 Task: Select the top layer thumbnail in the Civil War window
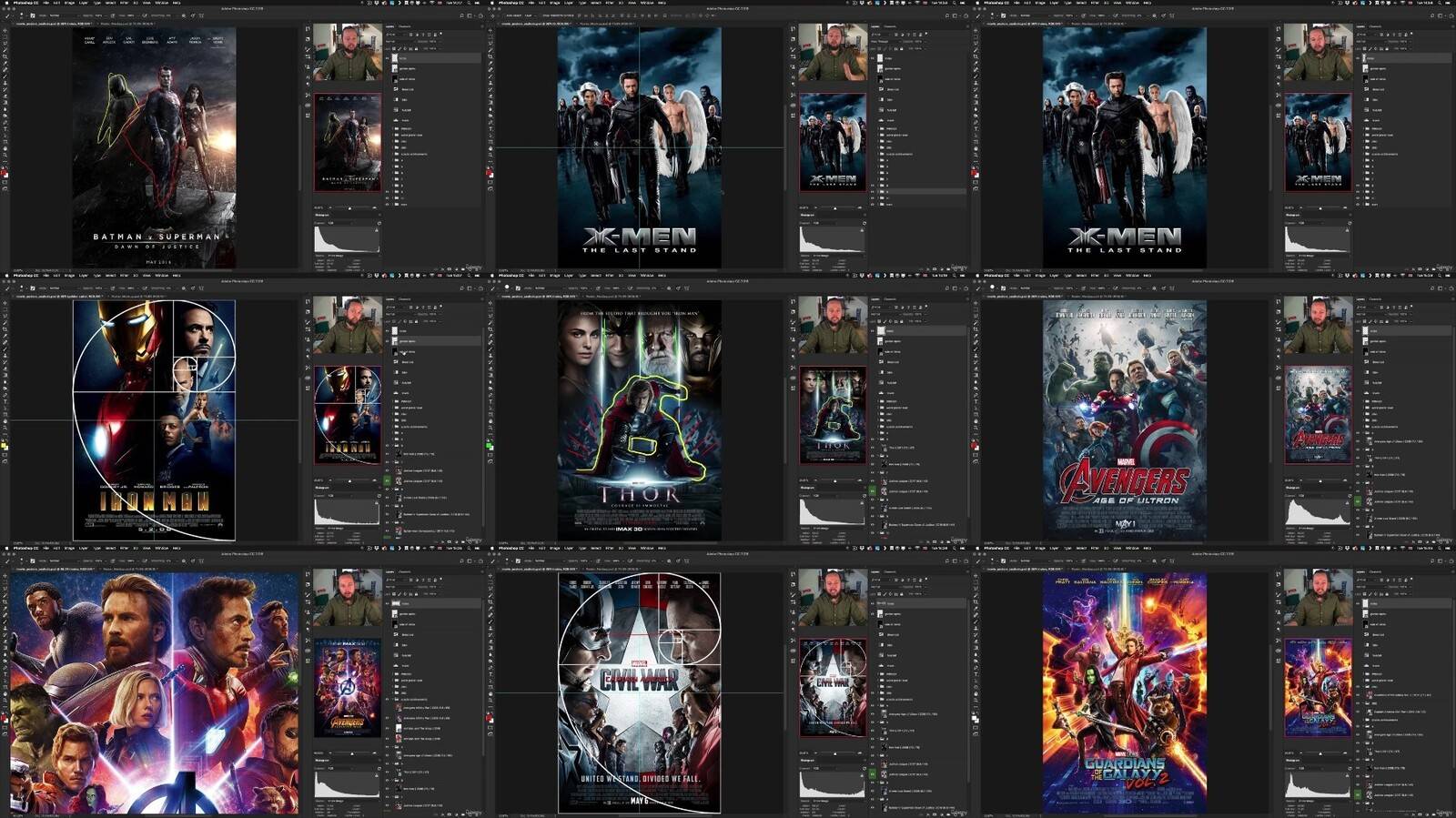[883, 604]
